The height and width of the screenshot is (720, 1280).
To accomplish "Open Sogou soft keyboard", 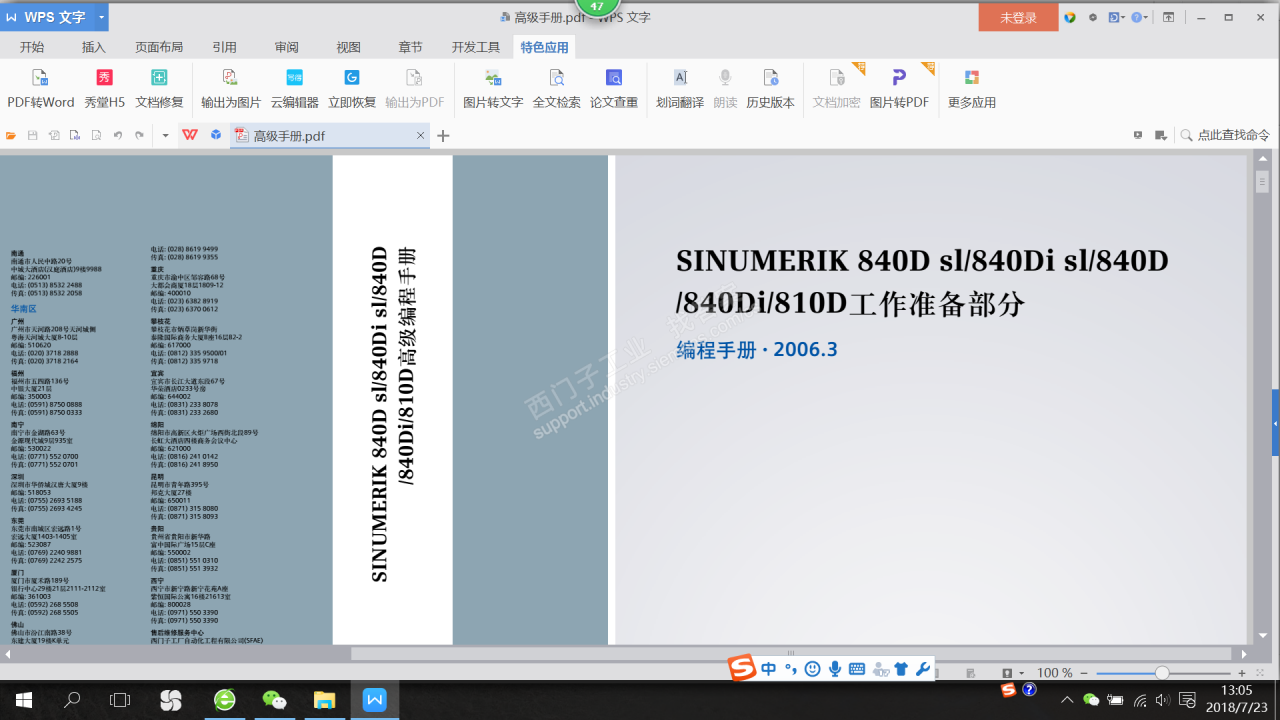I will 857,669.
